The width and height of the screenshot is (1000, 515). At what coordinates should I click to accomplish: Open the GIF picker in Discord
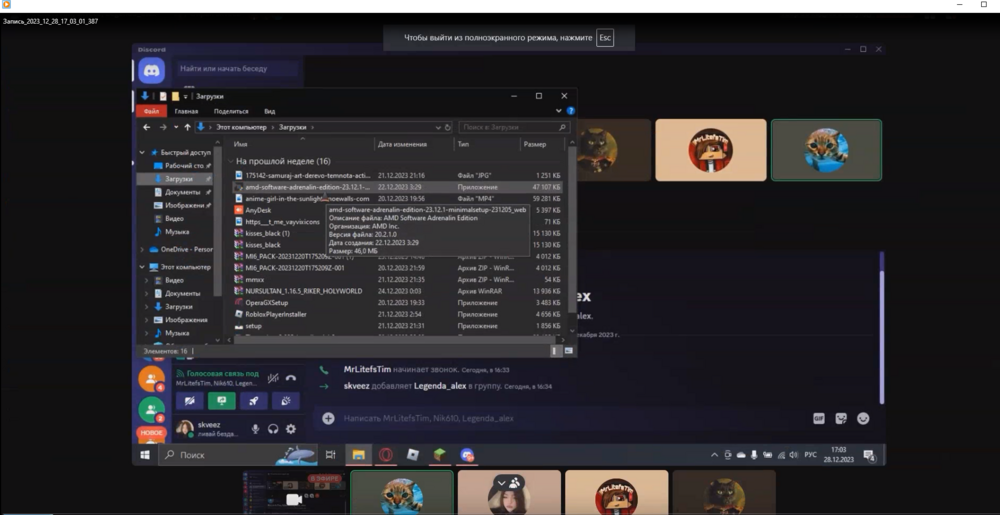pyautogui.click(x=819, y=419)
